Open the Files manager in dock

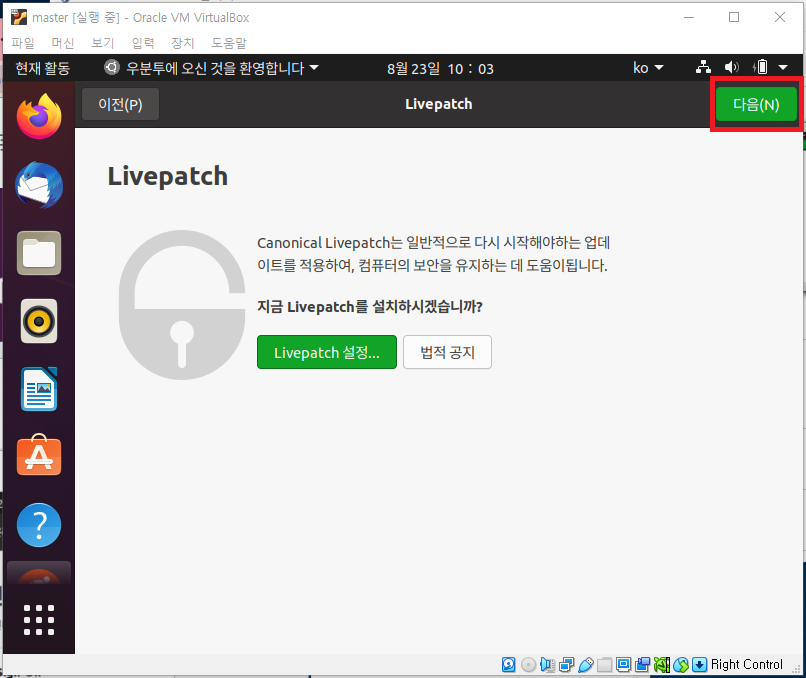(39, 253)
